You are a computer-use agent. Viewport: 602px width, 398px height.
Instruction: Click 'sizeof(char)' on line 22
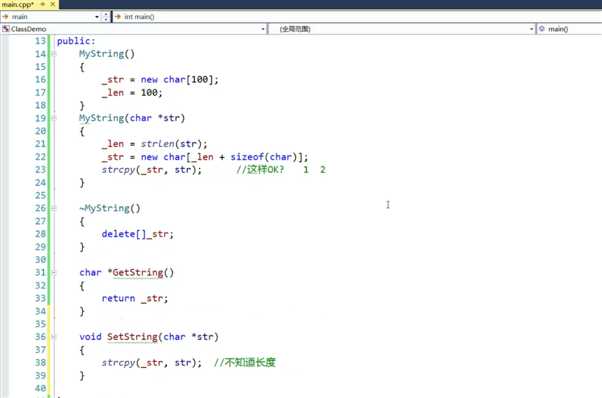264,157
